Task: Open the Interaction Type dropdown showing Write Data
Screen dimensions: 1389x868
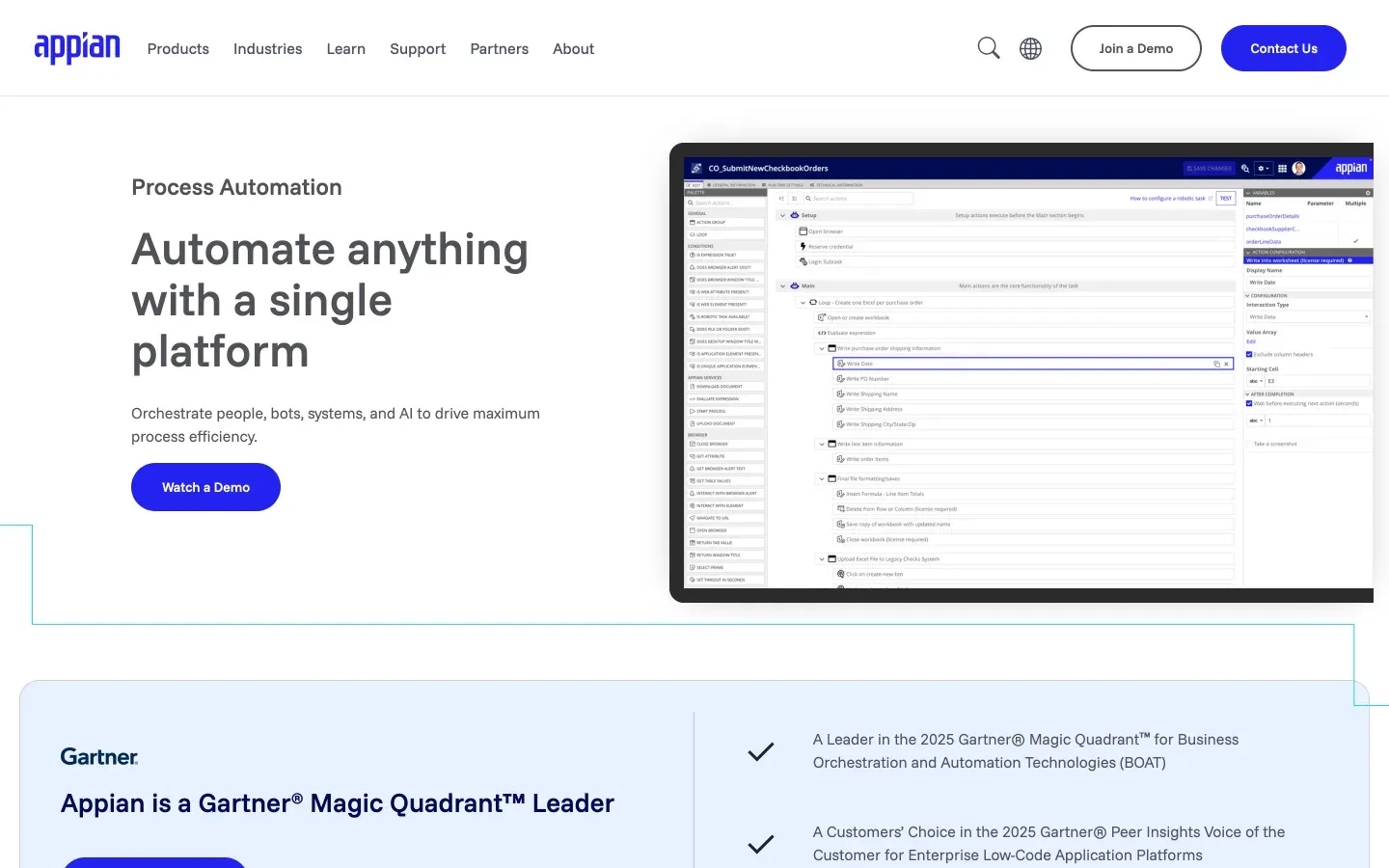Action: click(1308, 316)
